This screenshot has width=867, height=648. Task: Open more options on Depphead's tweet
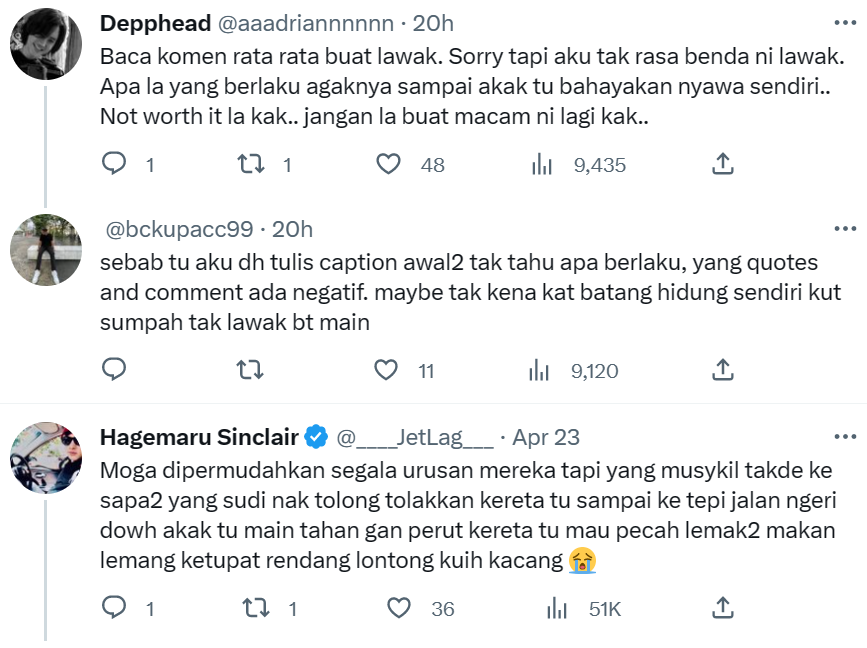[845, 22]
